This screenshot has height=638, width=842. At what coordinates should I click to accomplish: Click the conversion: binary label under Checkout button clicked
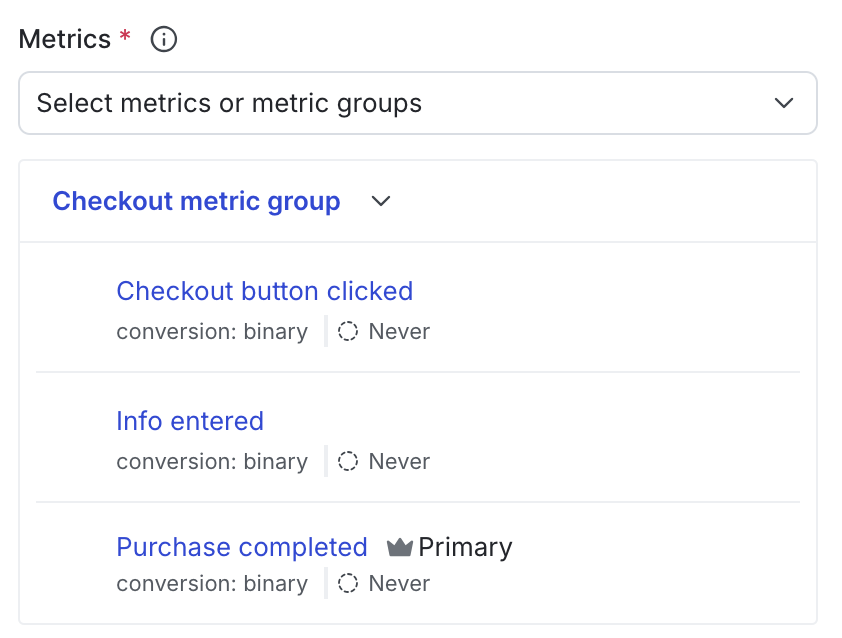(212, 331)
